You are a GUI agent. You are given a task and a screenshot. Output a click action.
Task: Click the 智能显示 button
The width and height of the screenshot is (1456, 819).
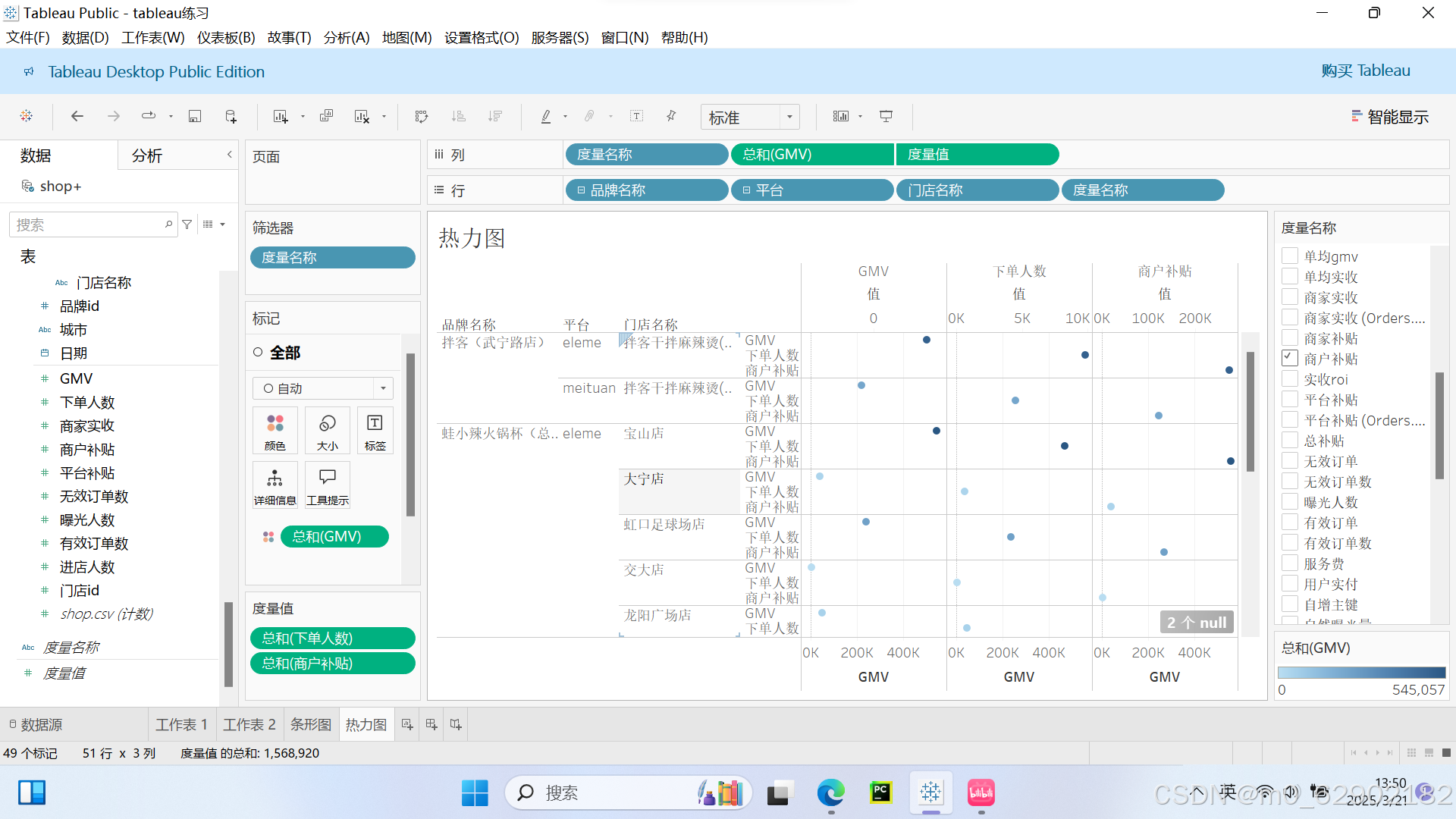click(x=1389, y=117)
